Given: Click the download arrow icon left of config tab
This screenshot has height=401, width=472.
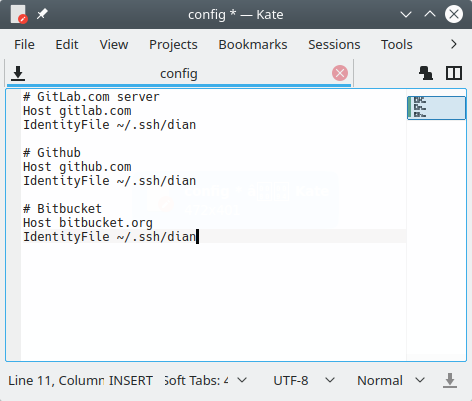Looking at the screenshot, I should click(18, 73).
